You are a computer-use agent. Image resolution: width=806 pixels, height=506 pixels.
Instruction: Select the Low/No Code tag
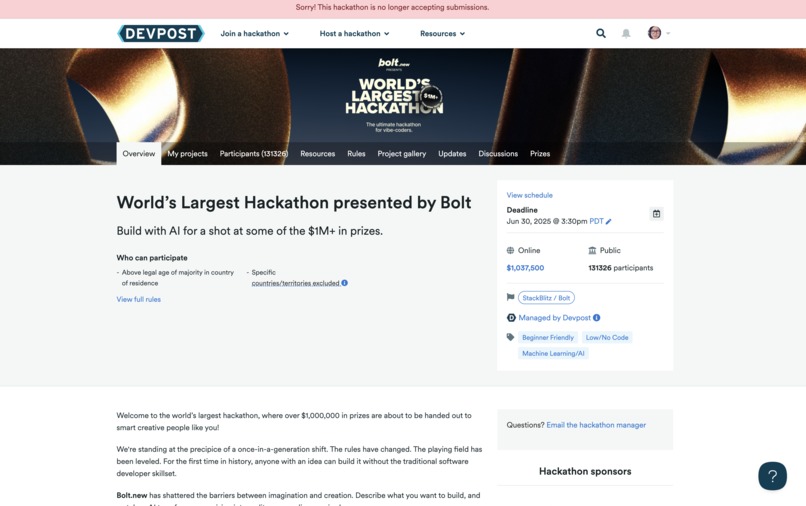click(x=607, y=337)
